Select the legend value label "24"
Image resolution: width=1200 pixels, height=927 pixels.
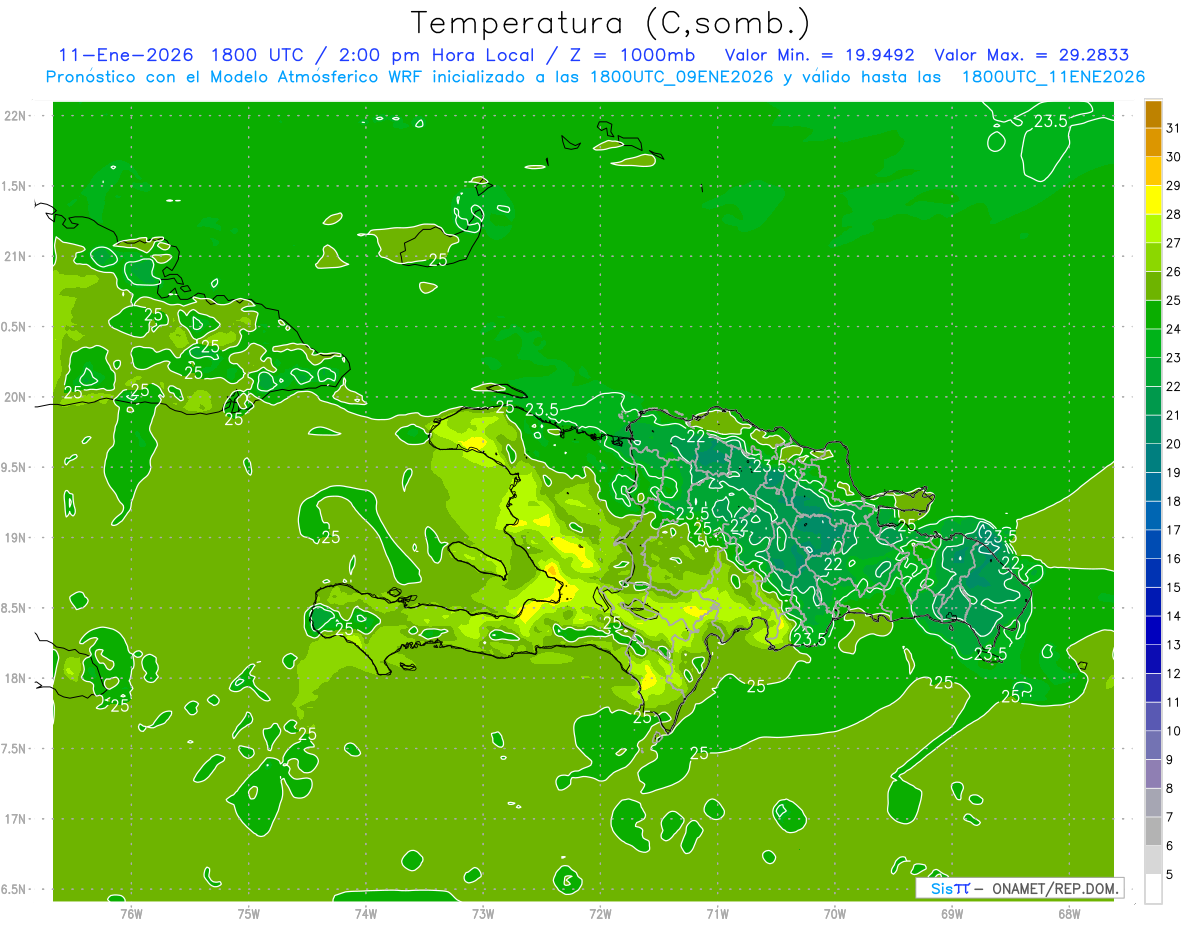coord(1174,329)
